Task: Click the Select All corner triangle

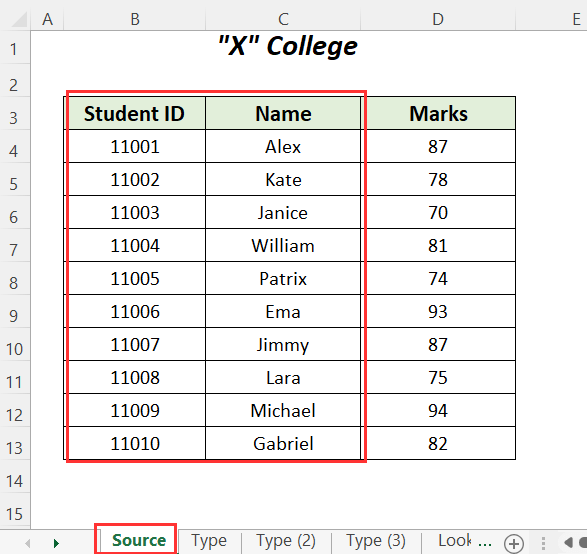Action: click(19, 19)
